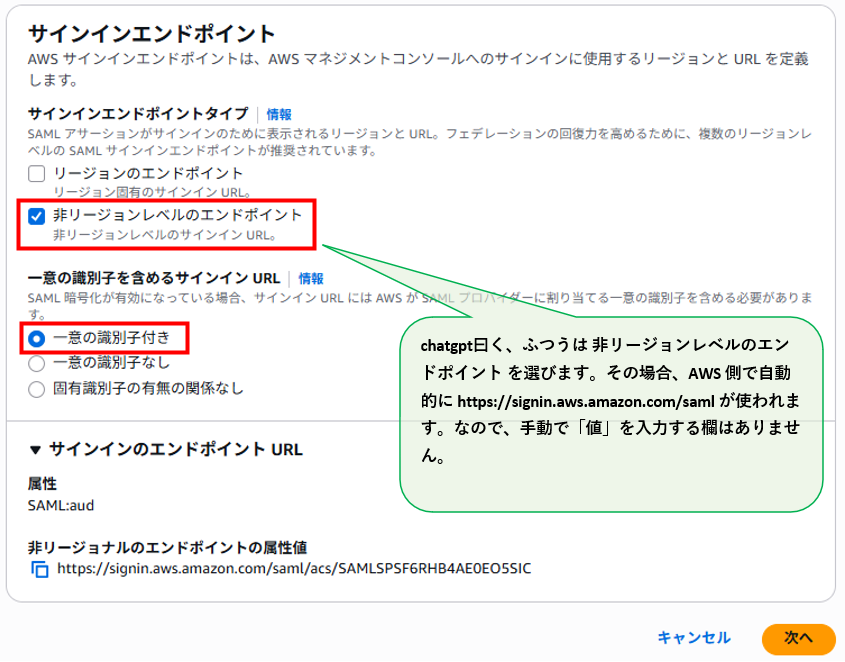Click the 一意の識別子を含めるサインイン URL section label
The image size is (845, 662).
coord(154,279)
